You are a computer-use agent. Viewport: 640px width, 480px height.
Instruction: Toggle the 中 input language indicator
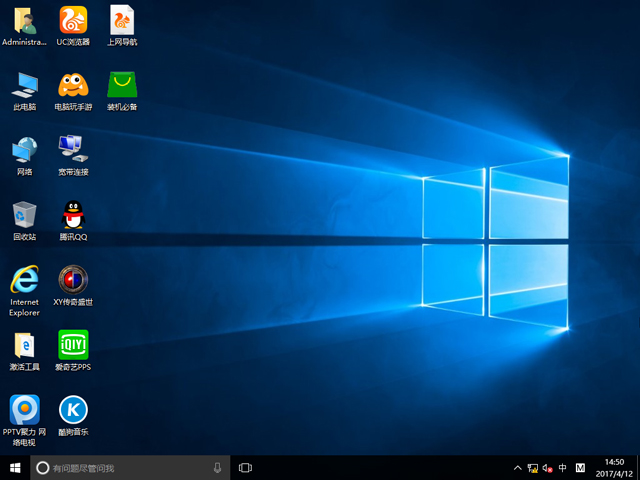click(563, 468)
